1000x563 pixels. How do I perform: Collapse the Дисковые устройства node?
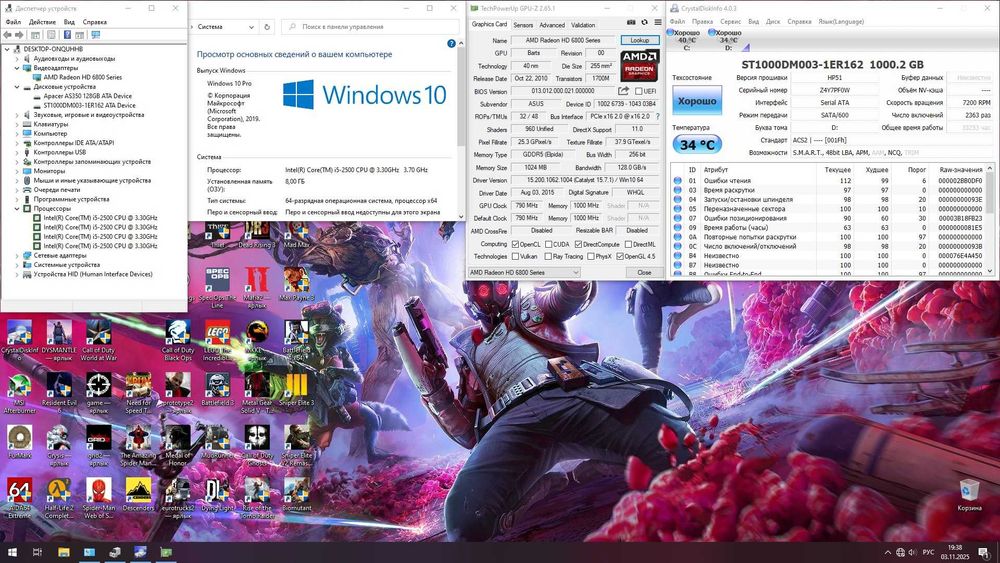click(x=17, y=87)
